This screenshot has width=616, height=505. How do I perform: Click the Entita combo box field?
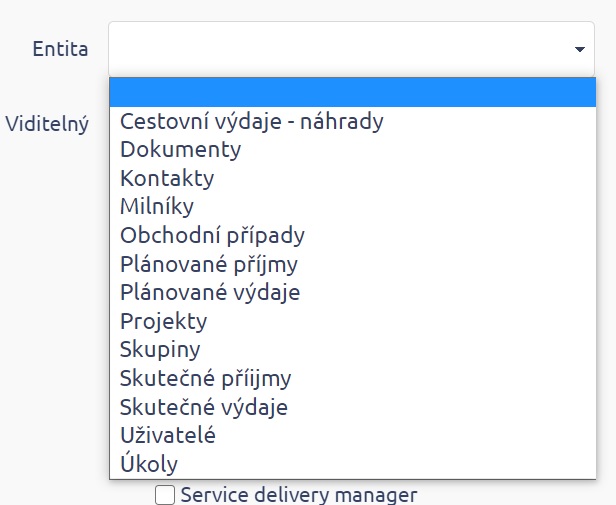click(340, 48)
